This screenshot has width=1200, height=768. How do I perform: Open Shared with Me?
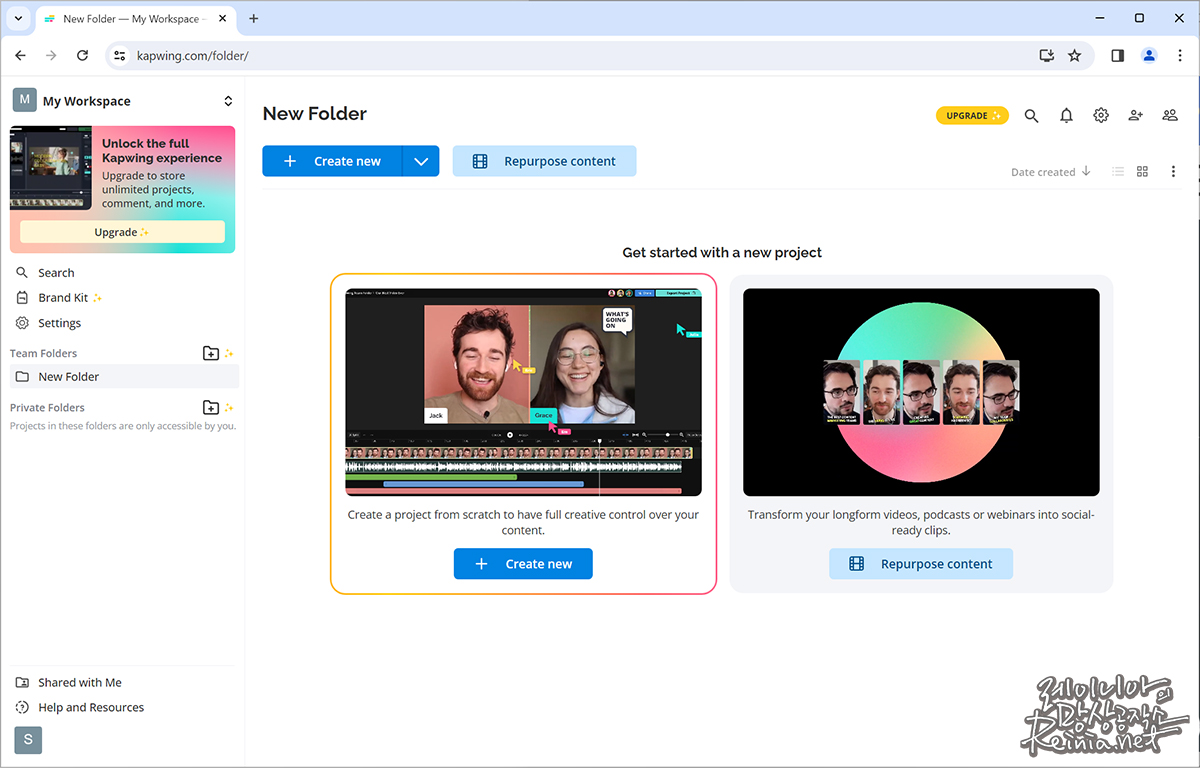point(69,683)
